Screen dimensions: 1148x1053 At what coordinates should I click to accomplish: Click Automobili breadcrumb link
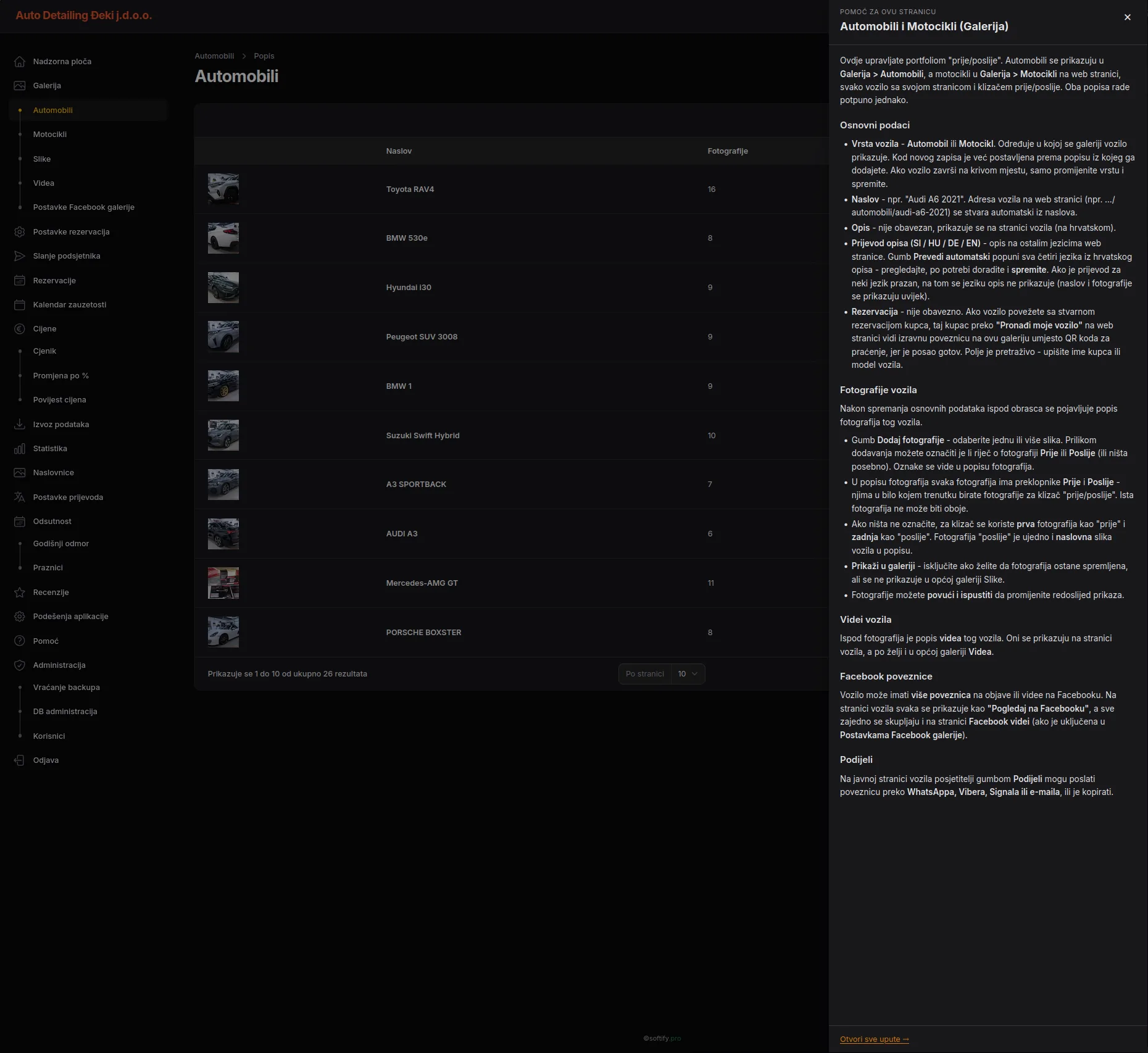214,56
